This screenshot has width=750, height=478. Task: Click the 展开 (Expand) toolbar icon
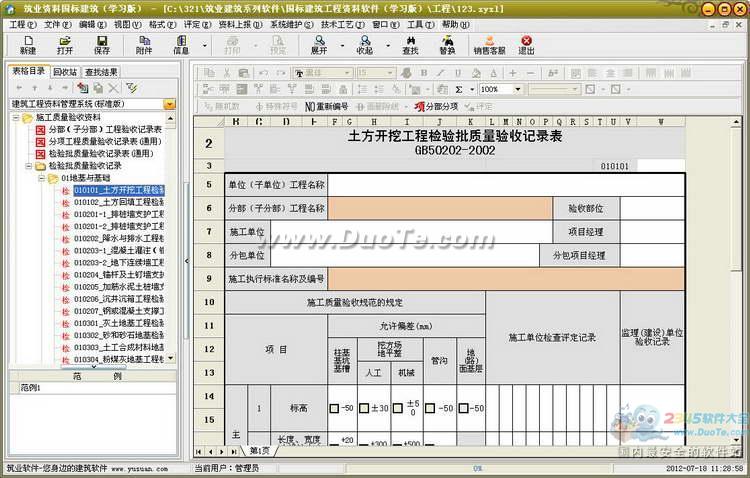[319, 45]
